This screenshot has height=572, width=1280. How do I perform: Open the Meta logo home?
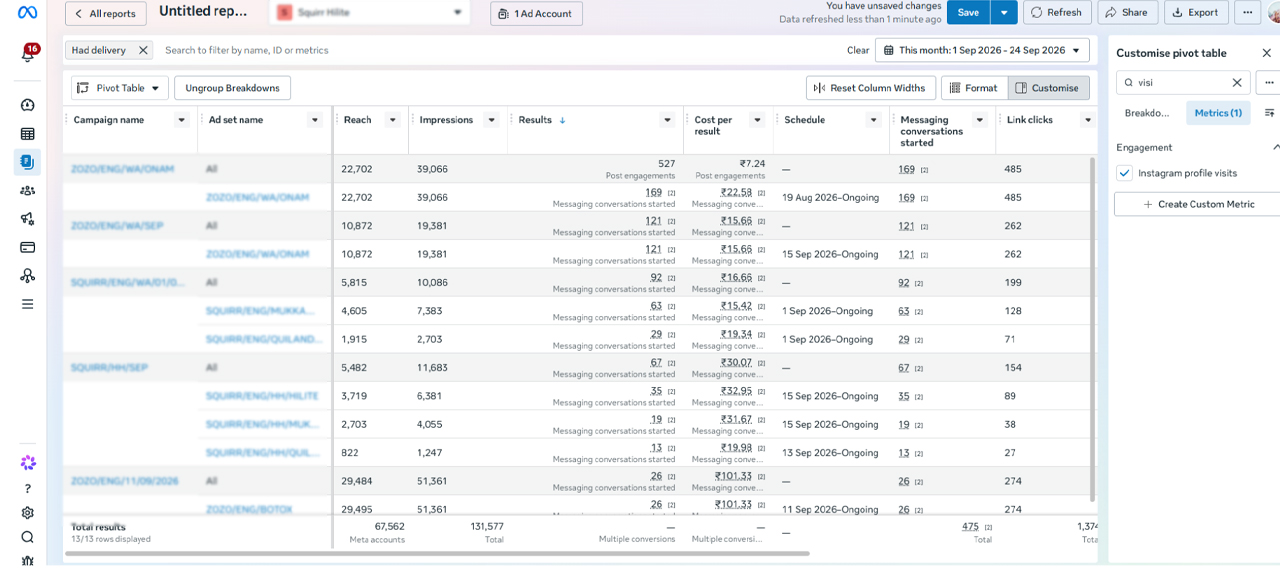(x=27, y=12)
